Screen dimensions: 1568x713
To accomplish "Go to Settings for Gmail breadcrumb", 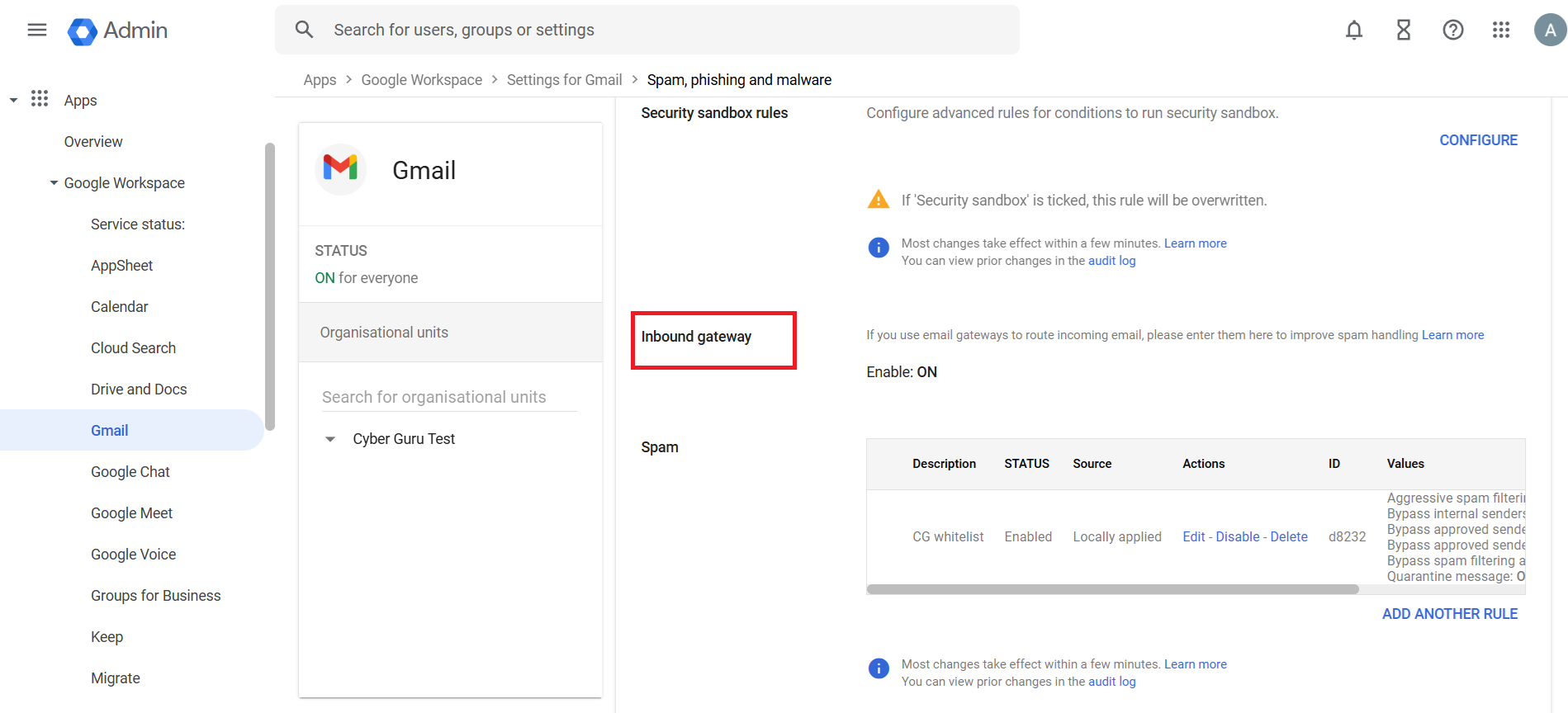I will (x=565, y=80).
